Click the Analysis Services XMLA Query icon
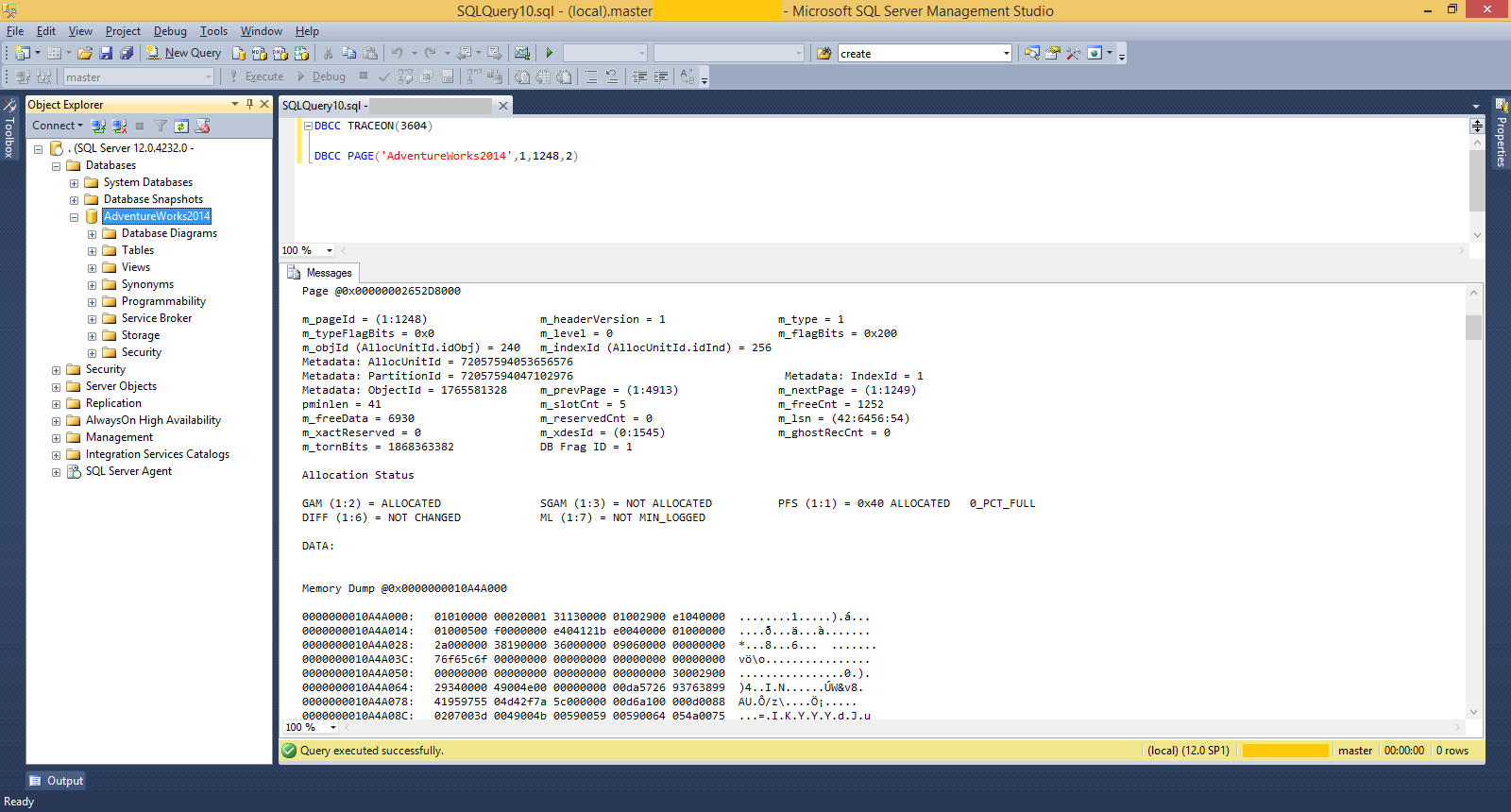This screenshot has height=812, width=1511. point(301,53)
